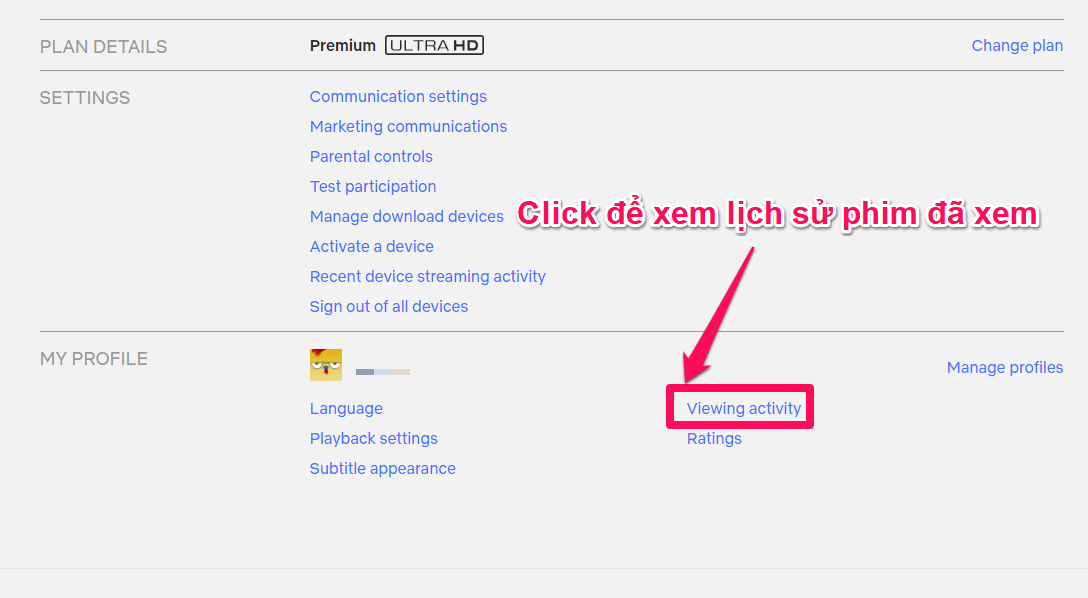Open profile Language settings
This screenshot has width=1088, height=598.
point(346,409)
